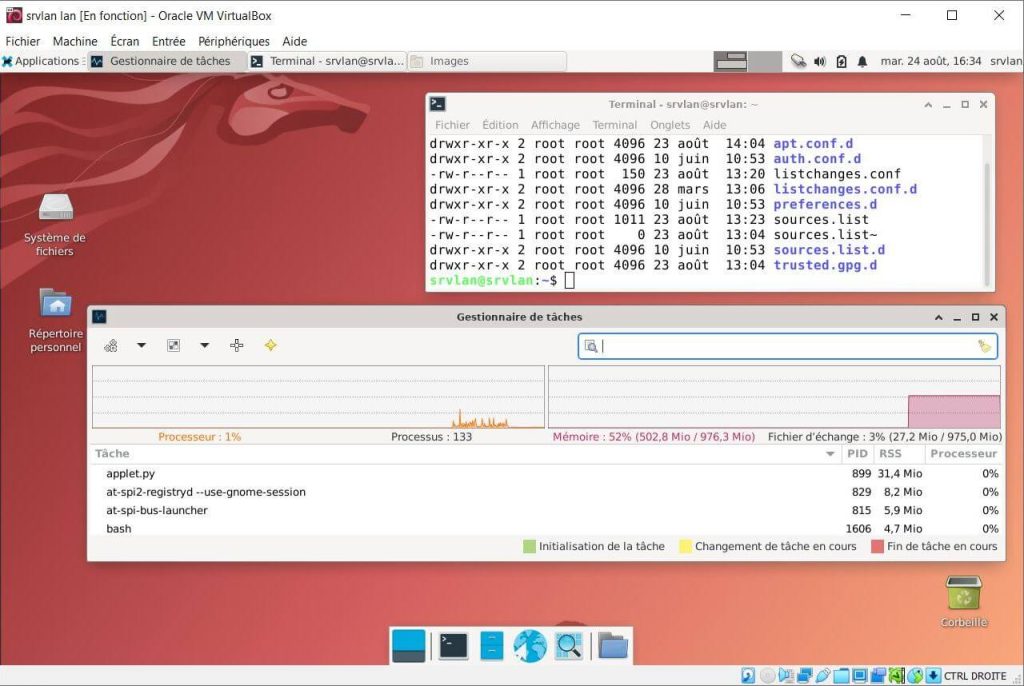Image resolution: width=1024 pixels, height=686 pixels.
Task: Expand the dropdown arrow beside the gears icon
Action: click(141, 345)
